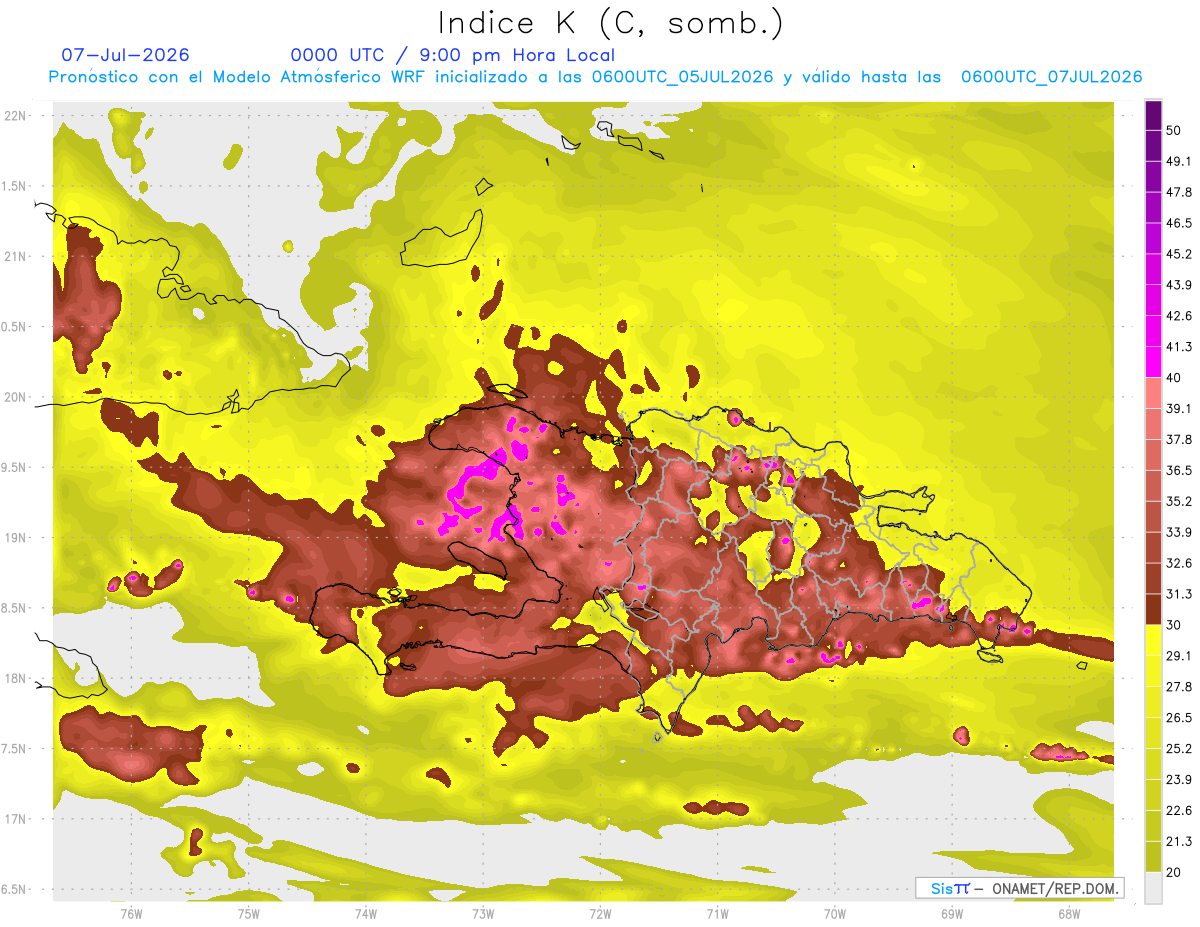Click the latitude label '19N'

[17, 538]
